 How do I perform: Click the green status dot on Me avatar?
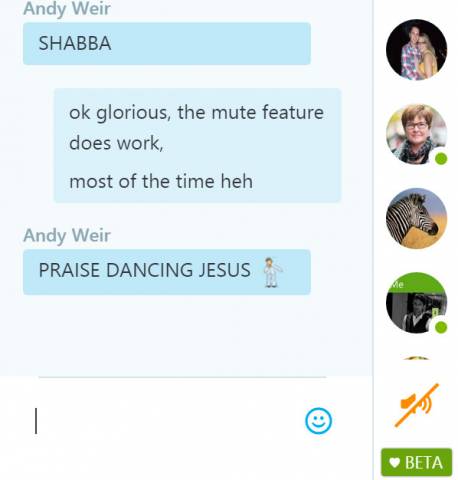click(x=441, y=327)
